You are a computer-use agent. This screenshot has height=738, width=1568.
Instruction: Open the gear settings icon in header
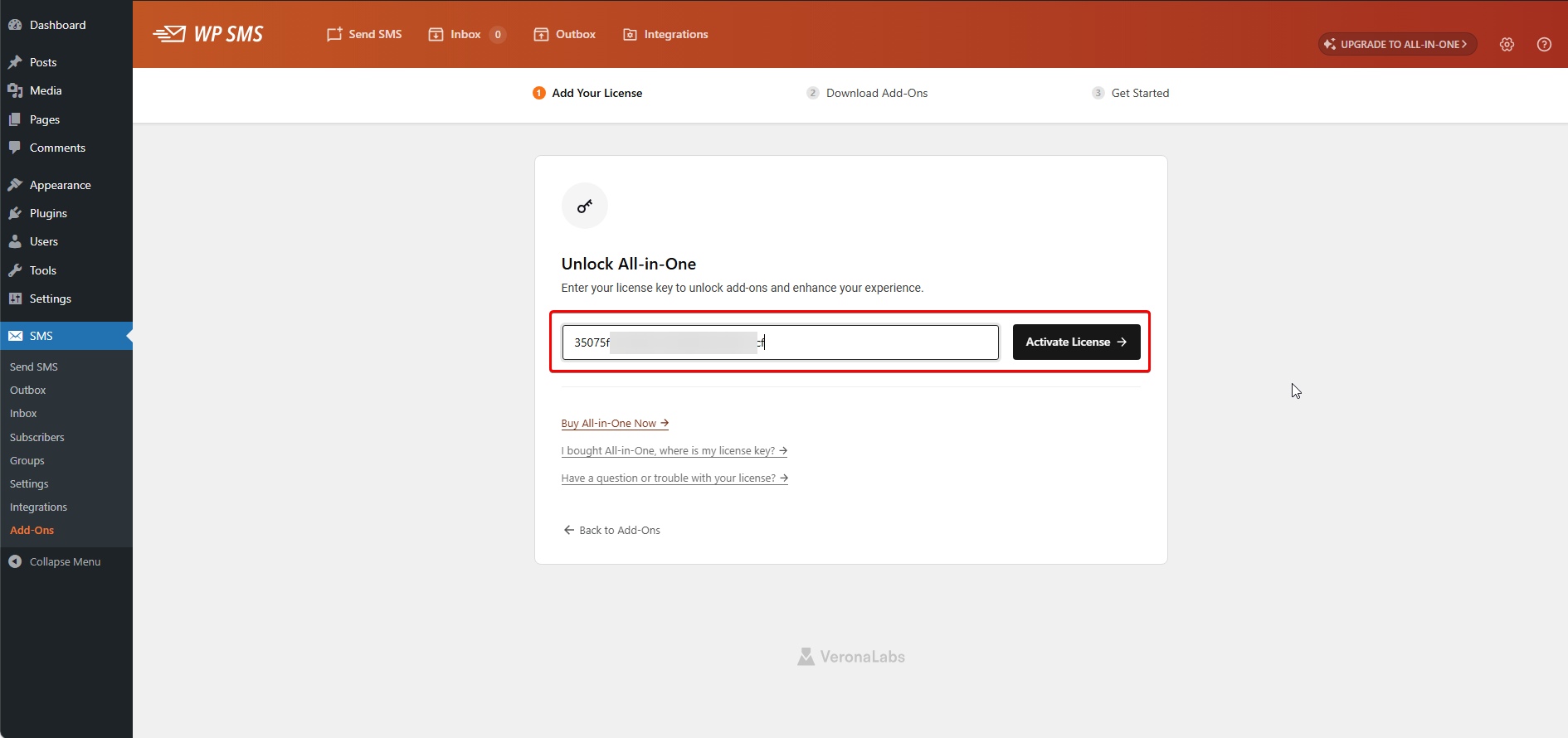click(1507, 45)
